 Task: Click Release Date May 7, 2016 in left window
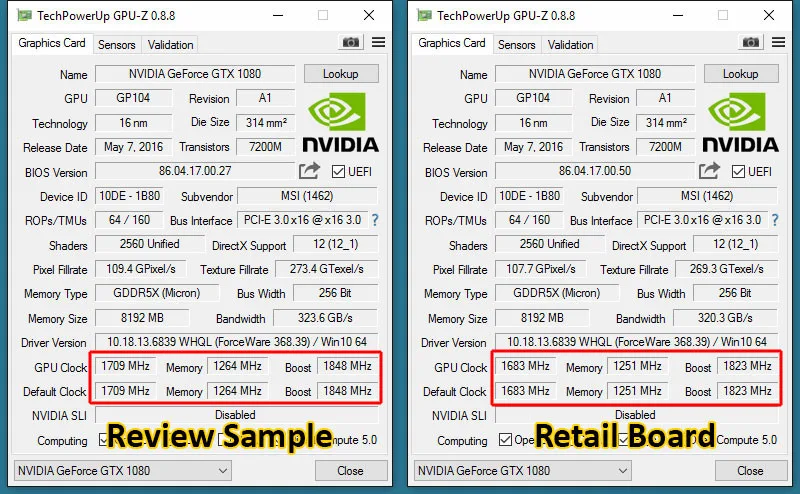(134, 147)
